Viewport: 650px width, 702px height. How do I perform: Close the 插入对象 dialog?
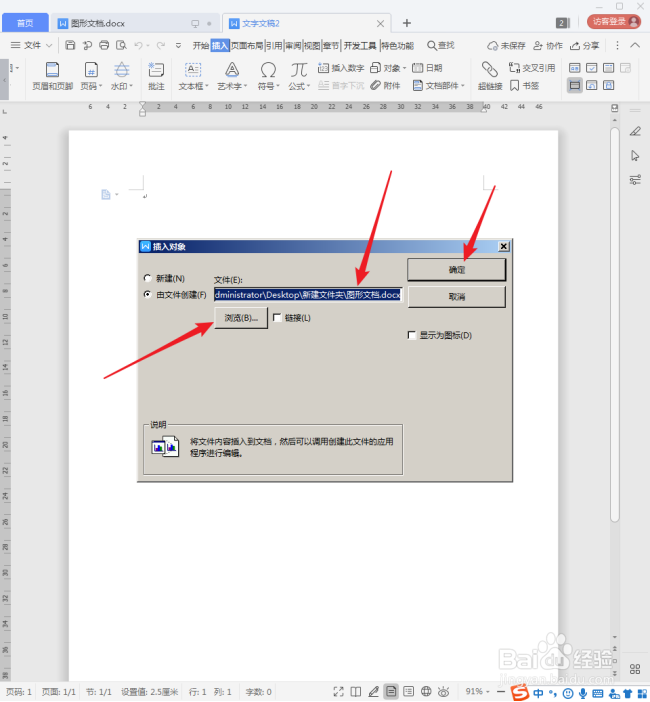[x=504, y=246]
